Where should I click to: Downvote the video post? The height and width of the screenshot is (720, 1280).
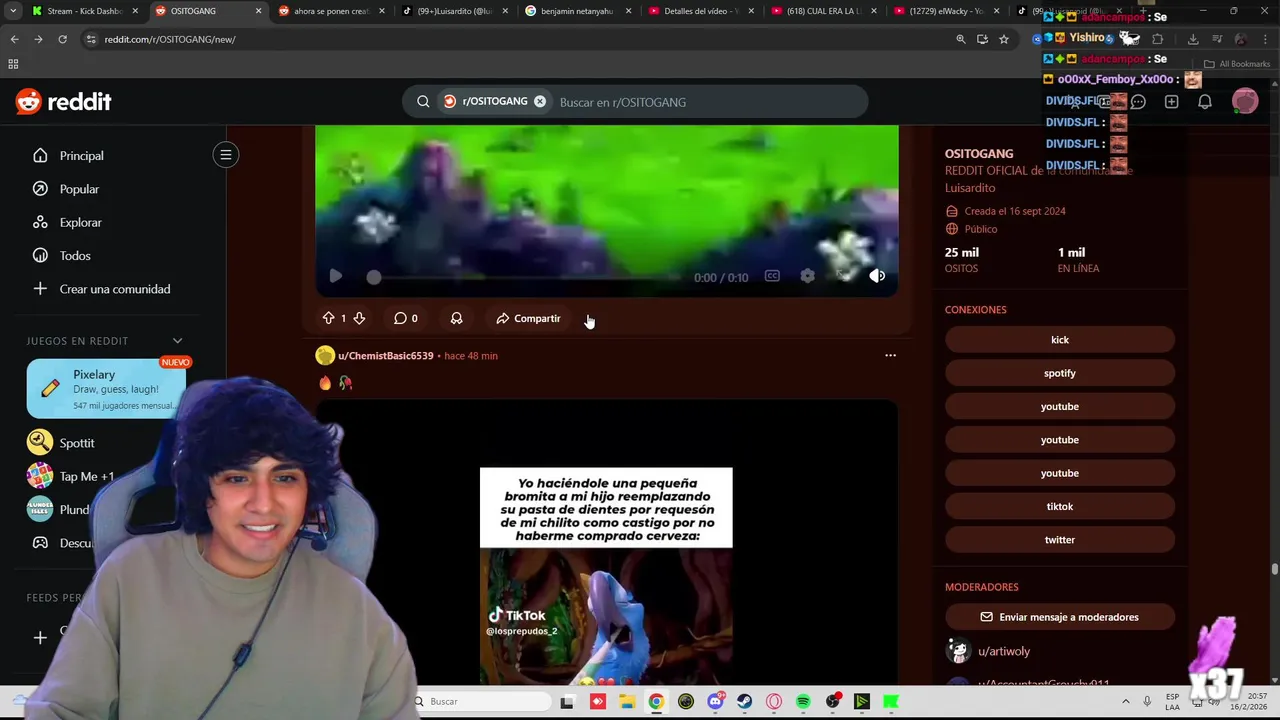(359, 318)
